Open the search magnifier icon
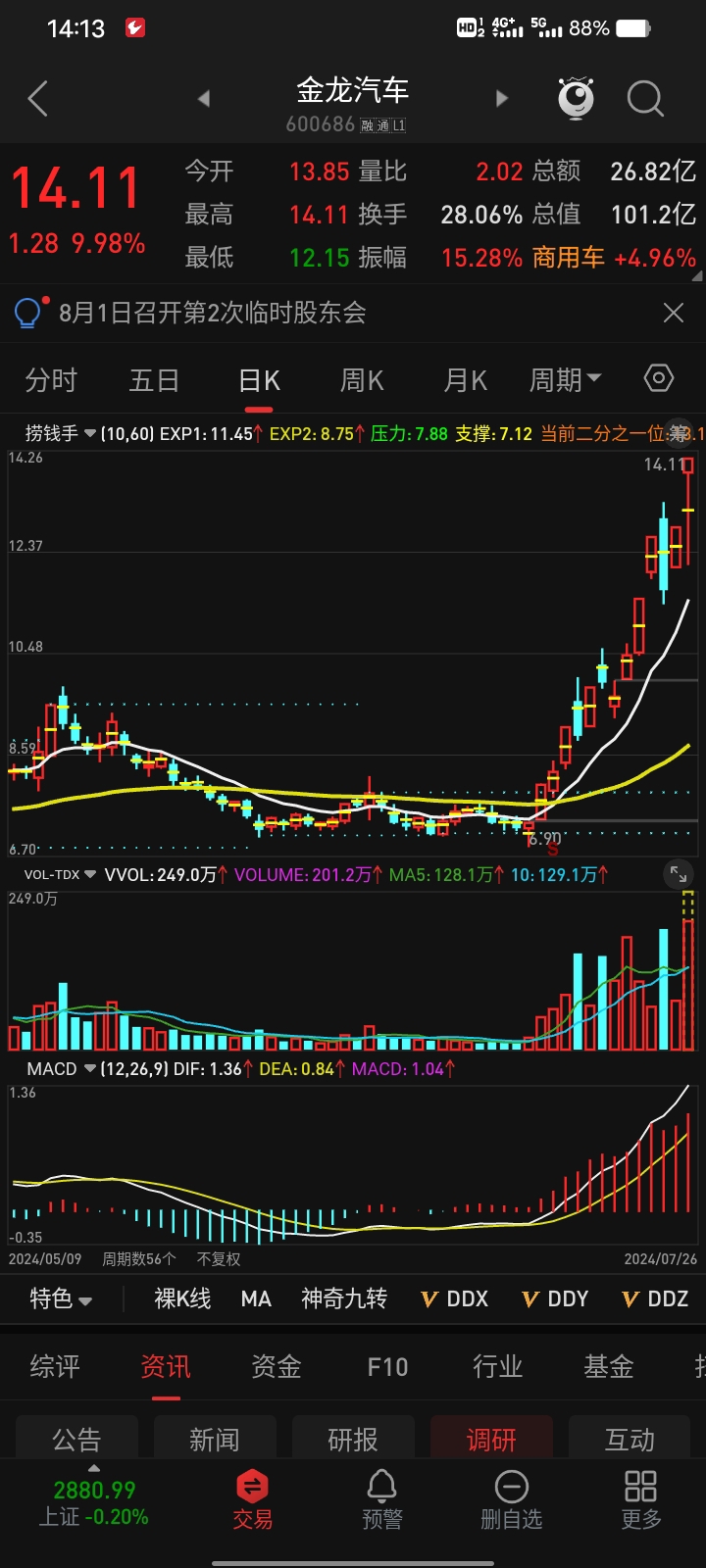This screenshot has height=1568, width=706. click(x=645, y=98)
